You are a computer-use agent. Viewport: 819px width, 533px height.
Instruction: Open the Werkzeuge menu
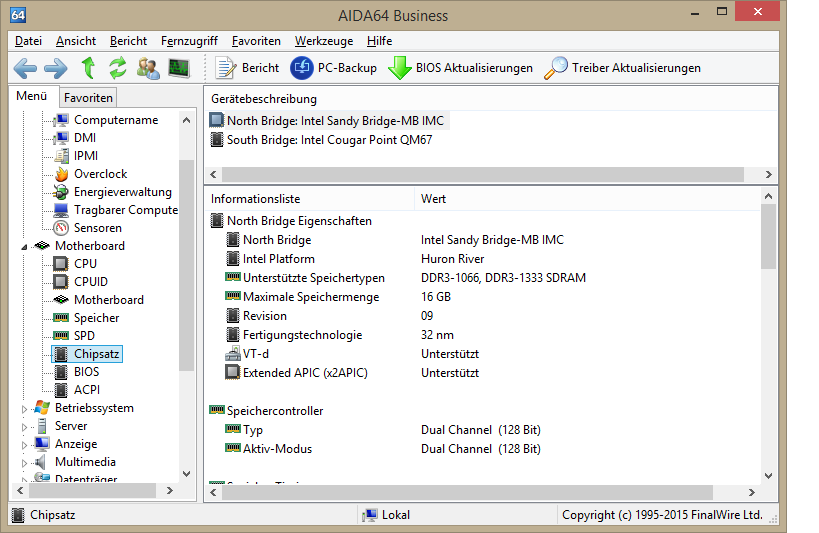[324, 41]
